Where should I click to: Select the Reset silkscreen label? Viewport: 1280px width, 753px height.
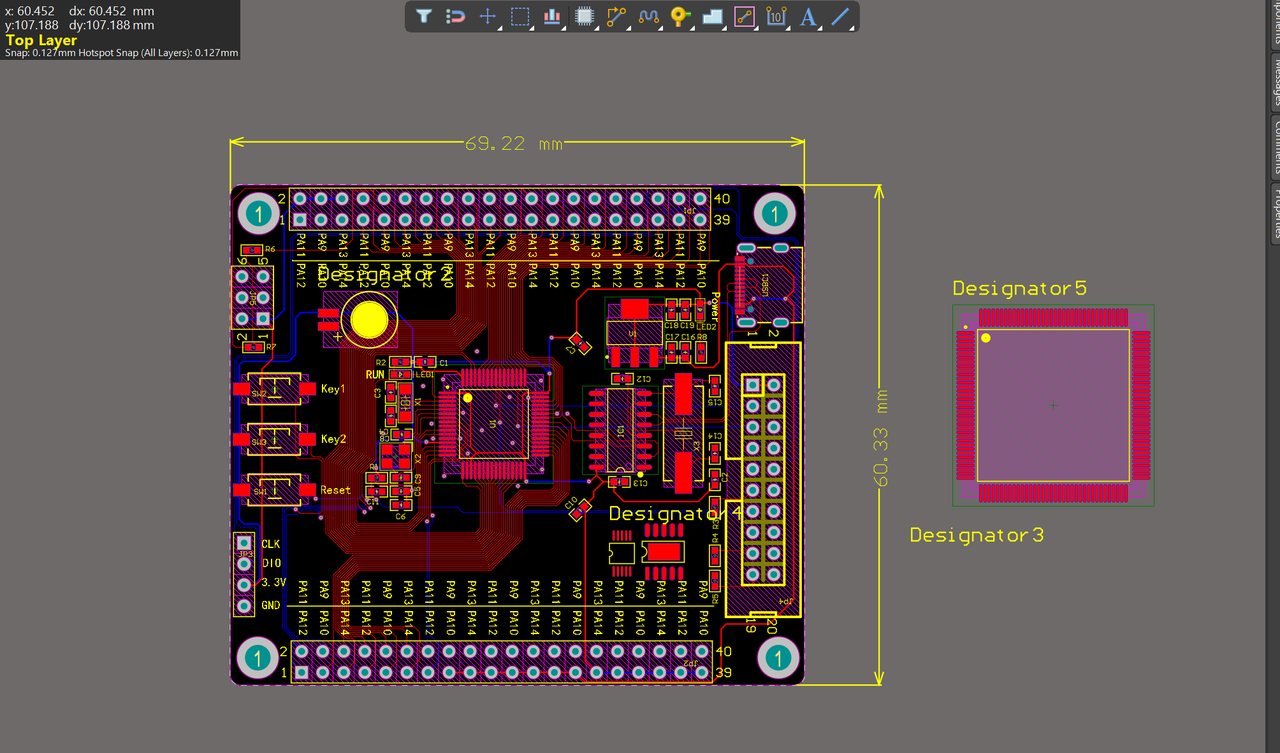(x=336, y=490)
